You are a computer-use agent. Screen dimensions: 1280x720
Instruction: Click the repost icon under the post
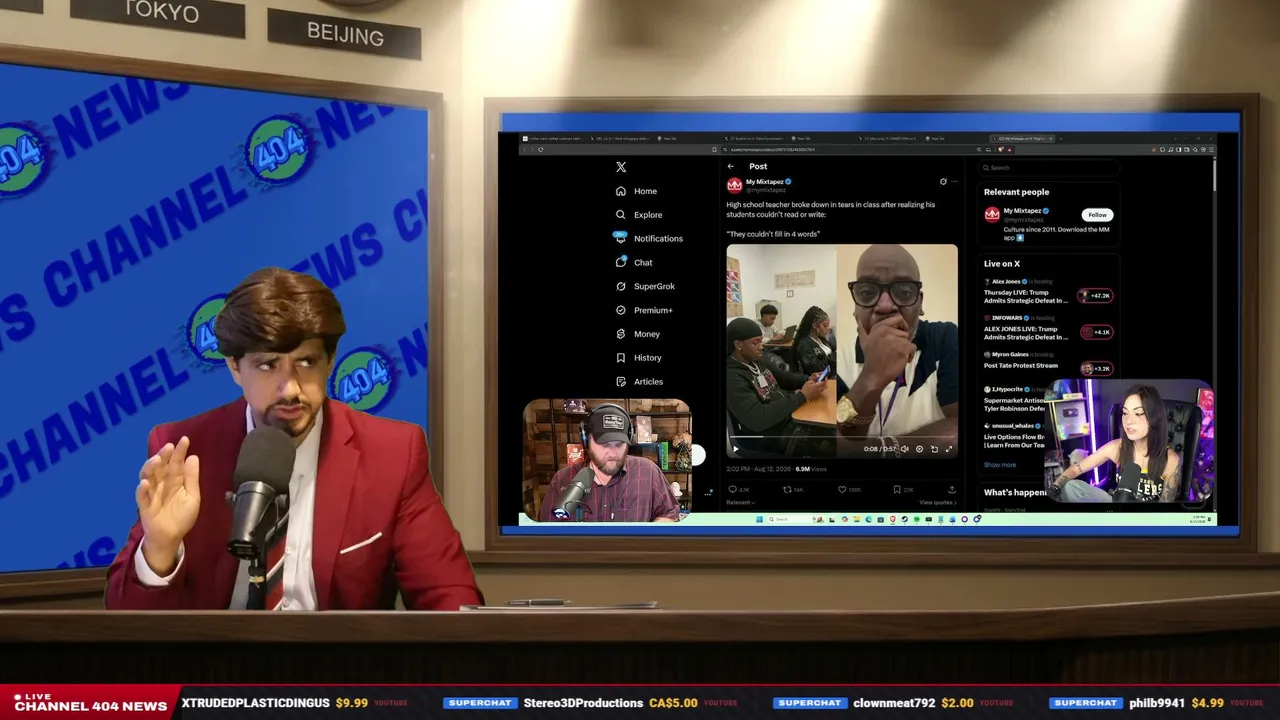click(787, 489)
